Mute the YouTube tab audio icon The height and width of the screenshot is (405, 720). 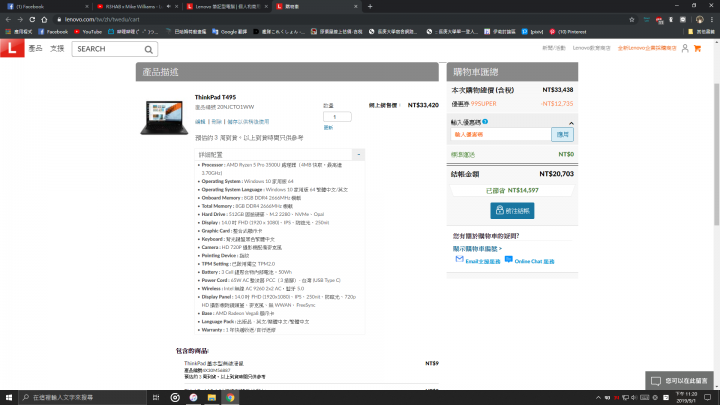[169, 6]
